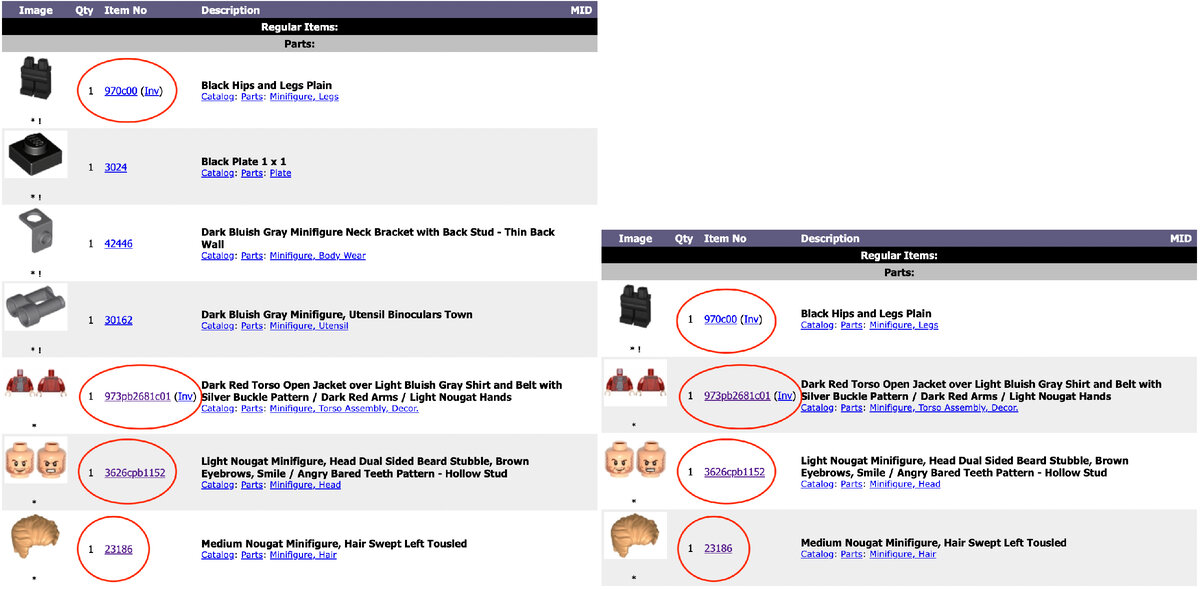Click the tousled hair thumbnail in left table

pos(36,537)
